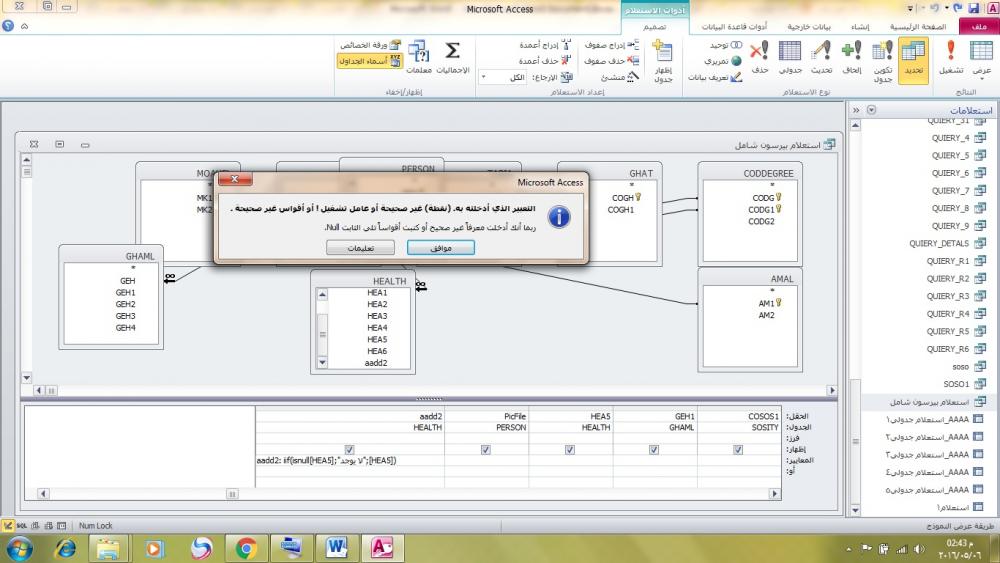Viewport: 1000px width, 563px height.
Task: Click the Data Definition (تعريف بيانات) icon
Action: (x=715, y=77)
